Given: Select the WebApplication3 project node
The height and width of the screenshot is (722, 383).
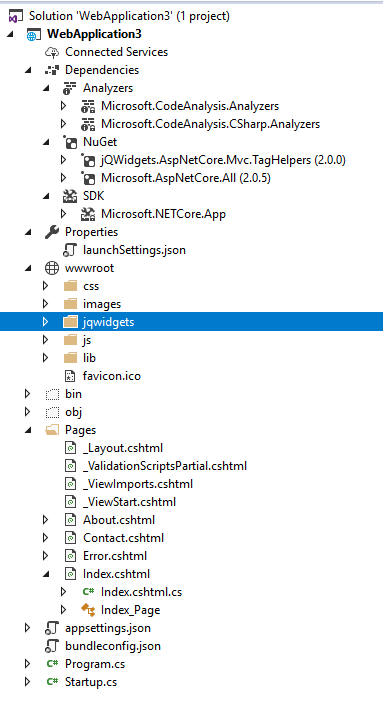Looking at the screenshot, I should pos(94,34).
